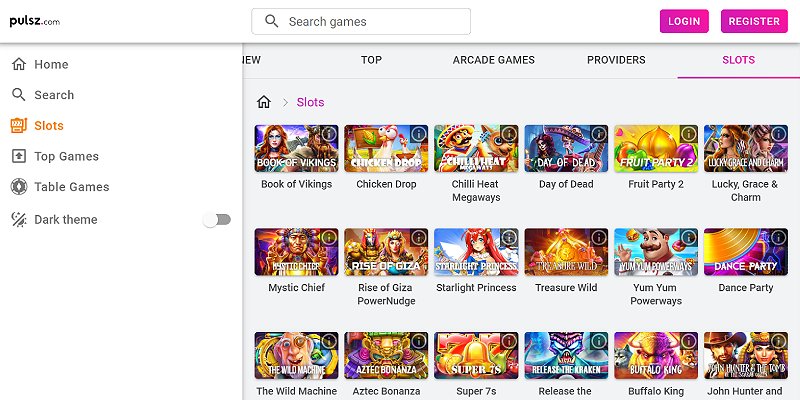Image resolution: width=800 pixels, height=400 pixels.
Task: Click info icon on Dance Party tile
Action: [x=778, y=238]
